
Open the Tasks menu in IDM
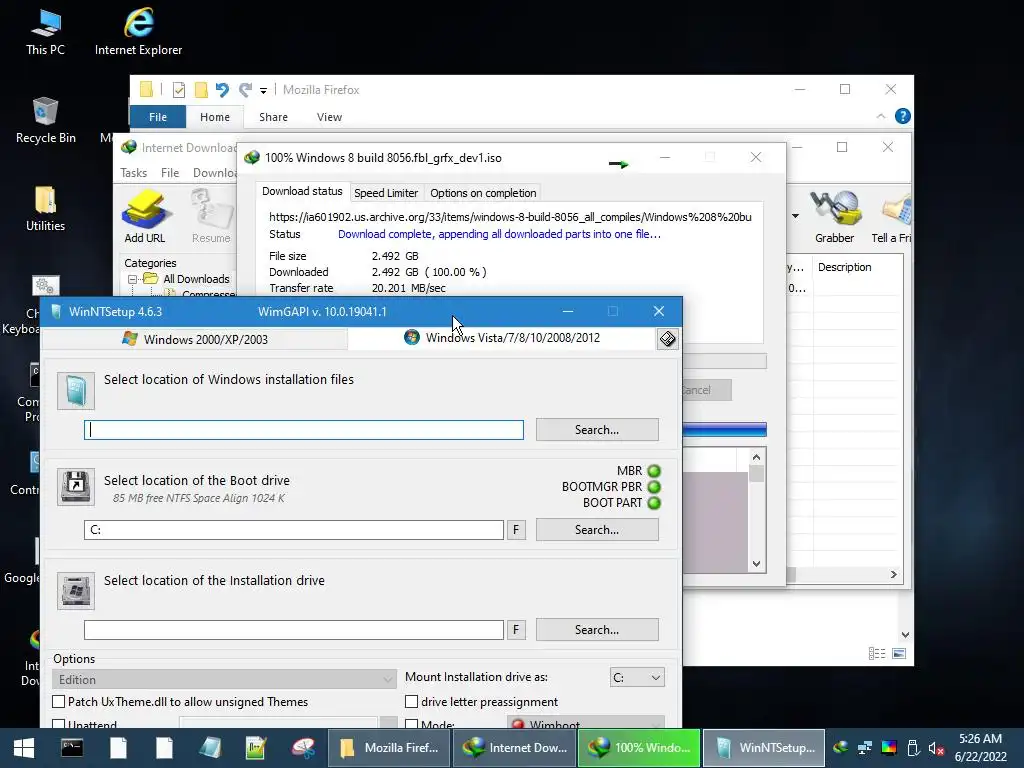(133, 172)
